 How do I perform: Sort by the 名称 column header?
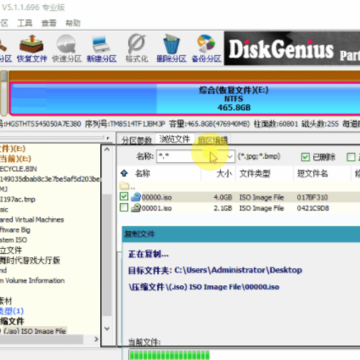click(143, 173)
